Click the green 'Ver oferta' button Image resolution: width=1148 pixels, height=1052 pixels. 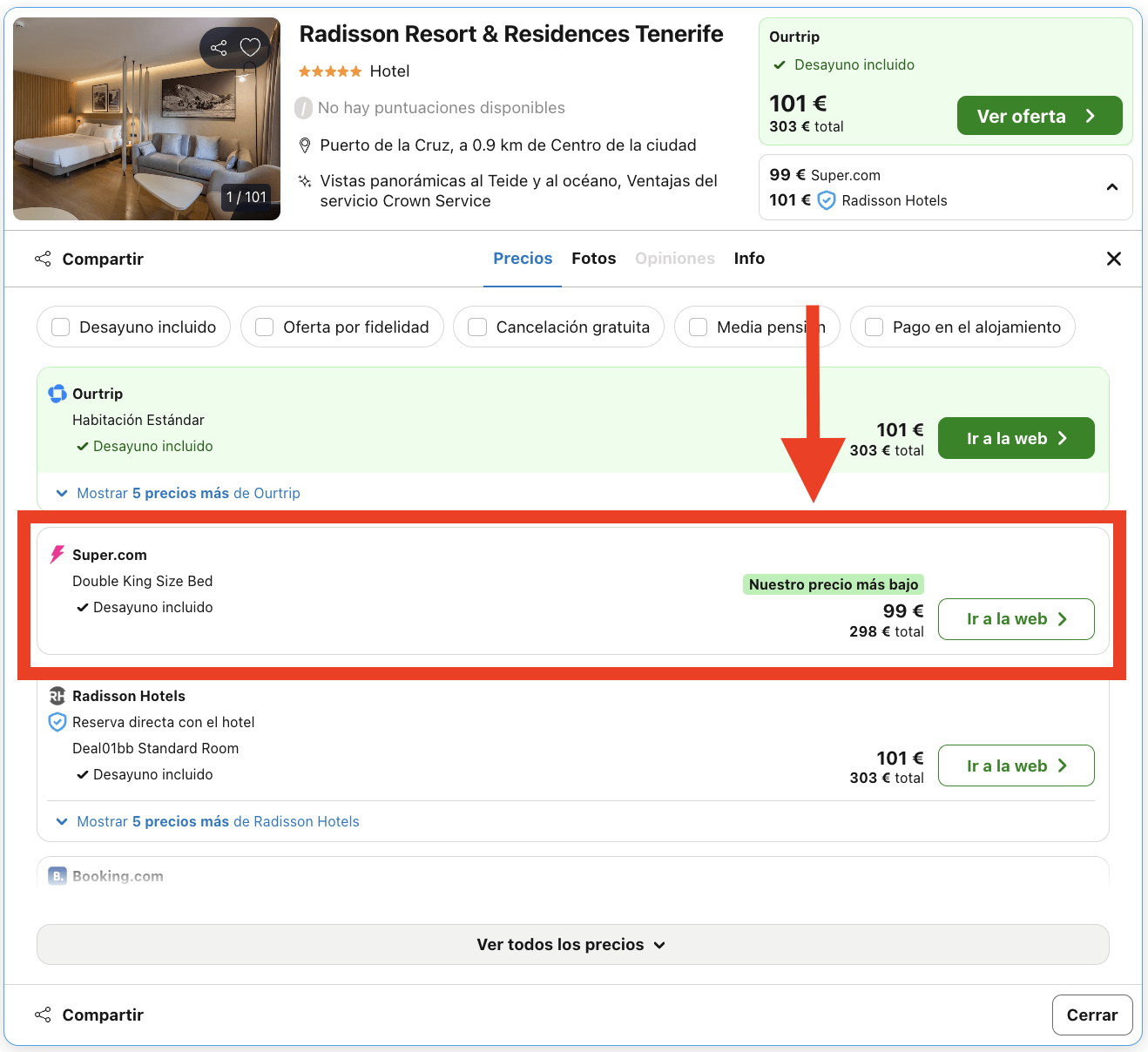1039,116
